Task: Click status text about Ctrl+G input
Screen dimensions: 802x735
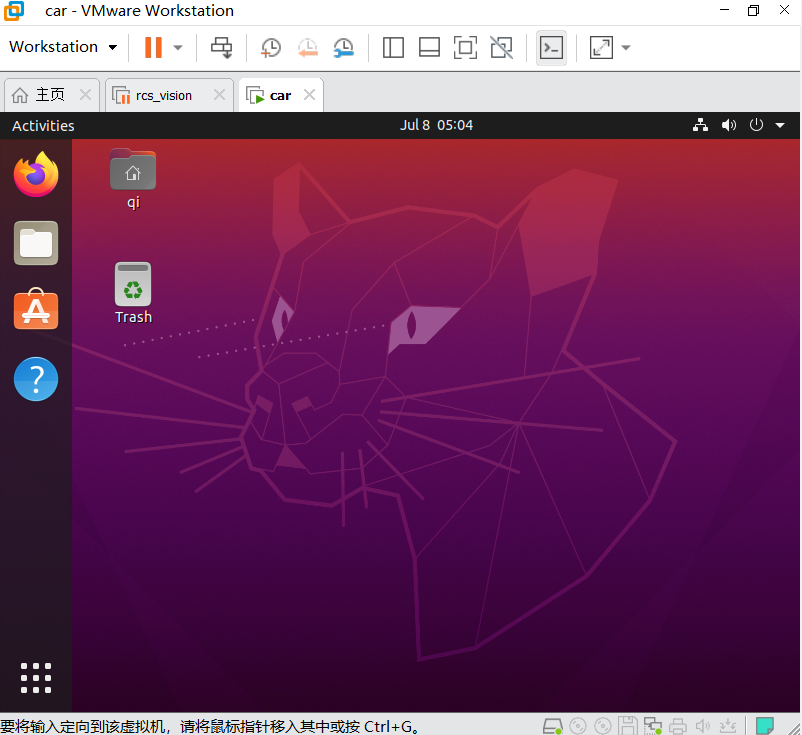Action: tap(210, 726)
